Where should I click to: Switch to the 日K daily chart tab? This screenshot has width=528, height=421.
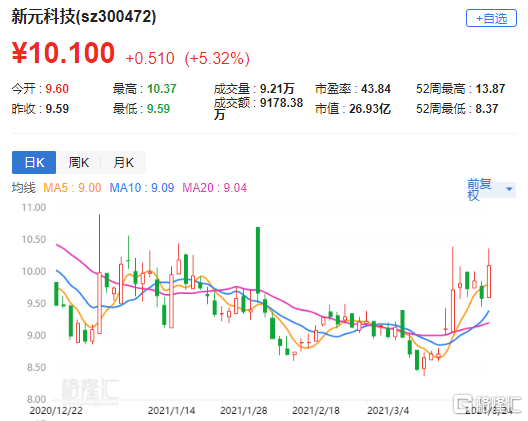(x=34, y=163)
